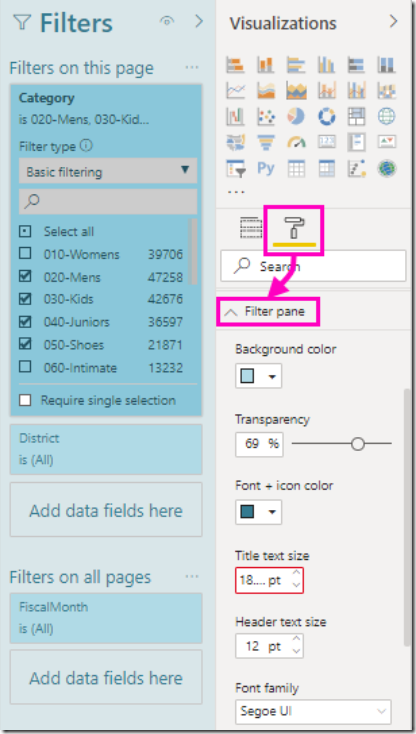Click the Category filter search box

tap(108, 201)
